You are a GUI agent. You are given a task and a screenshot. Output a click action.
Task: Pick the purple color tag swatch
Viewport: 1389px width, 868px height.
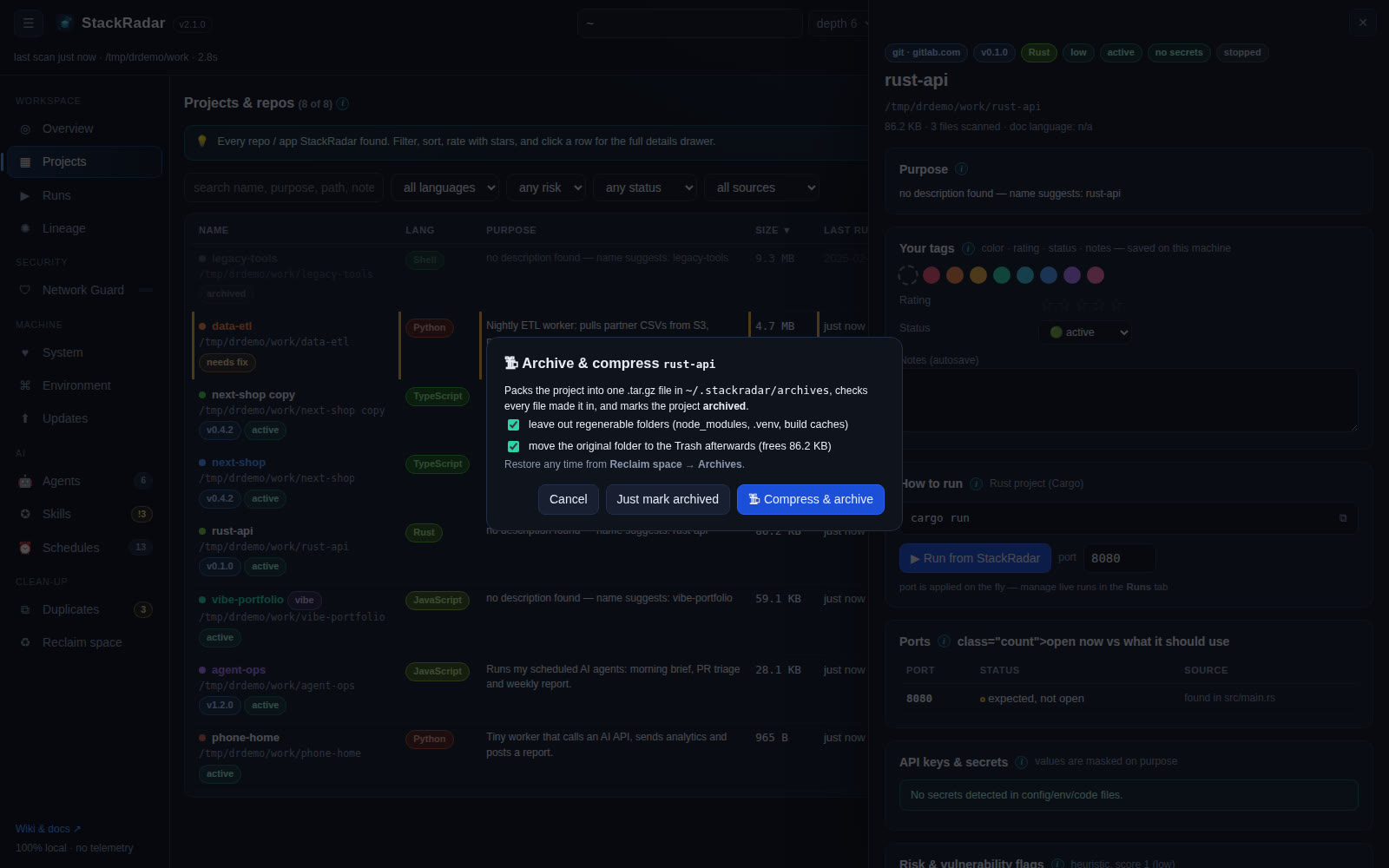(1072, 275)
